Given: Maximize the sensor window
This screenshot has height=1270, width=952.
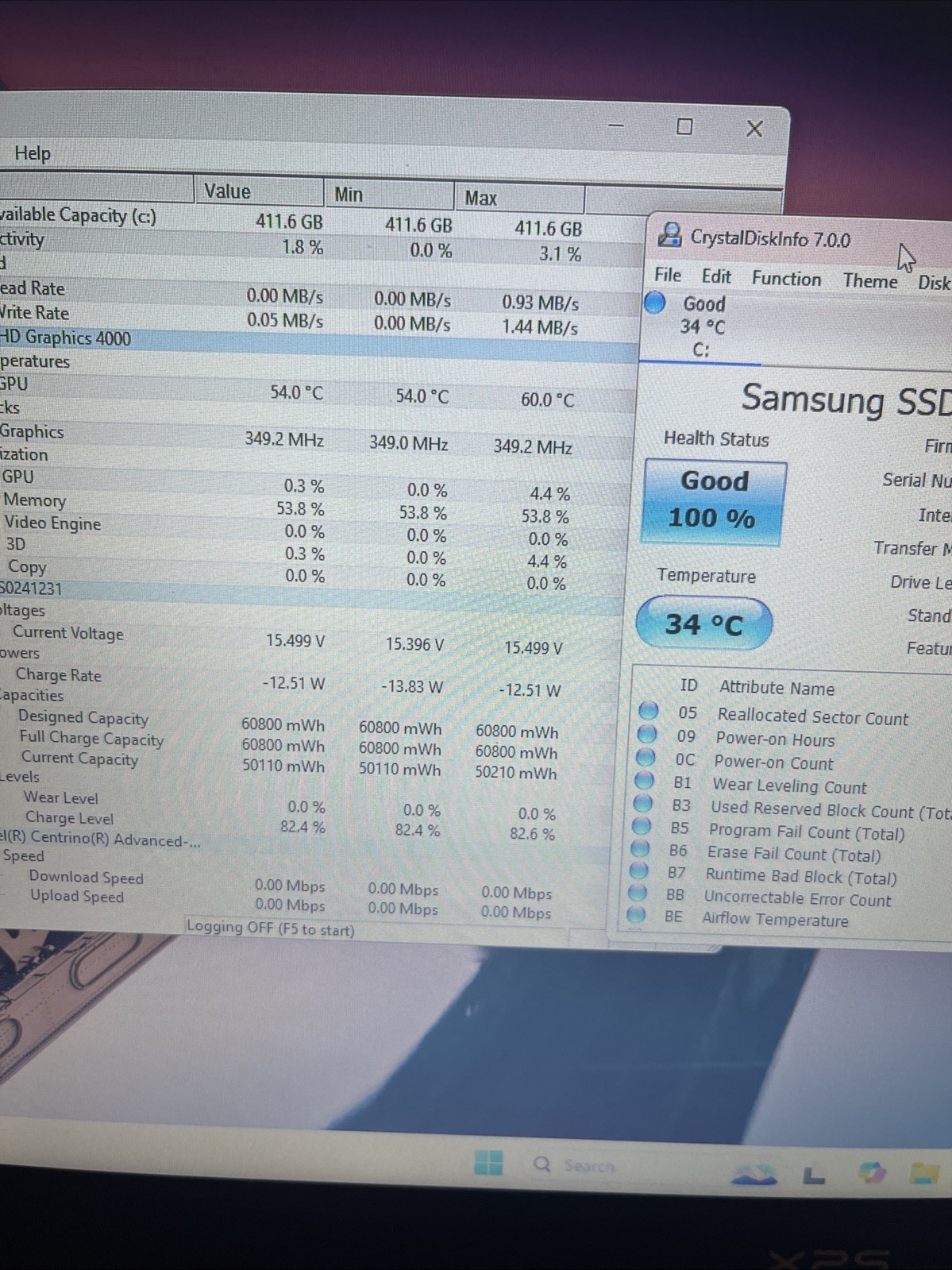Looking at the screenshot, I should tap(684, 126).
